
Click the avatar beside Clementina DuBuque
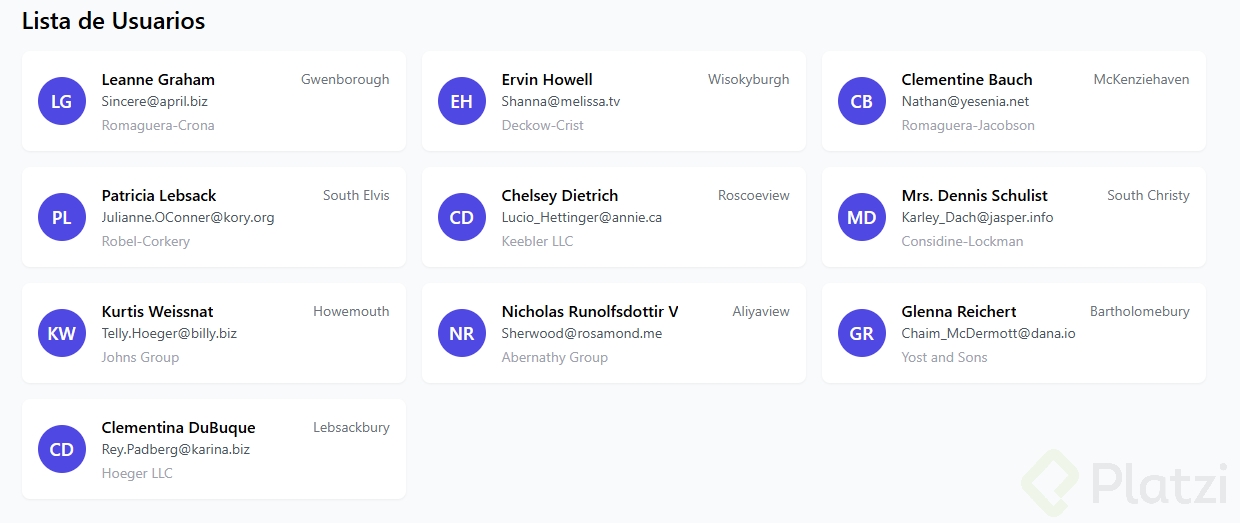coord(62,449)
